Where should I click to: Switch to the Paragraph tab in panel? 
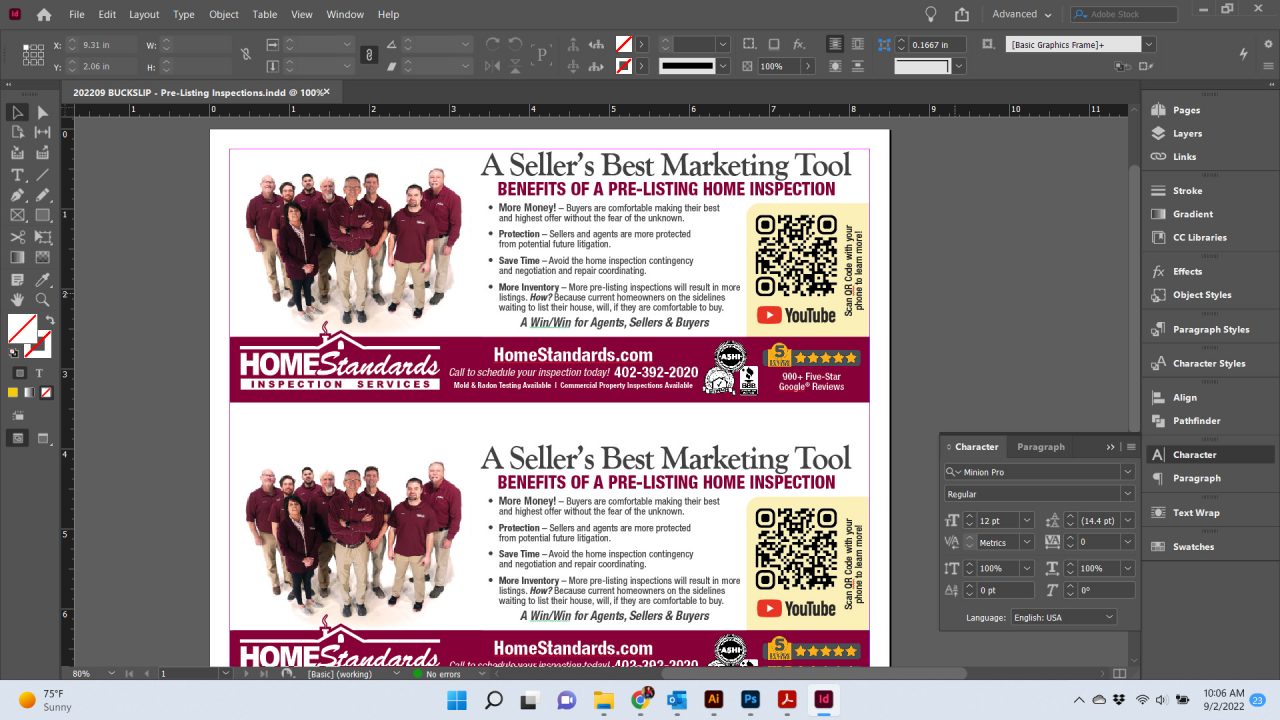tap(1040, 447)
